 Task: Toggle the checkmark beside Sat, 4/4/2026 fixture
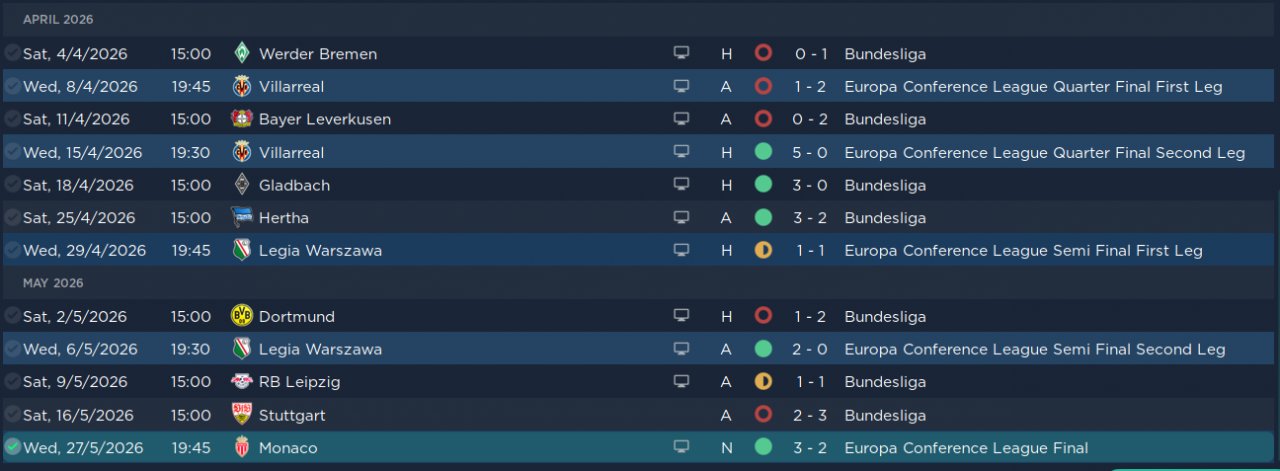(x=12, y=53)
